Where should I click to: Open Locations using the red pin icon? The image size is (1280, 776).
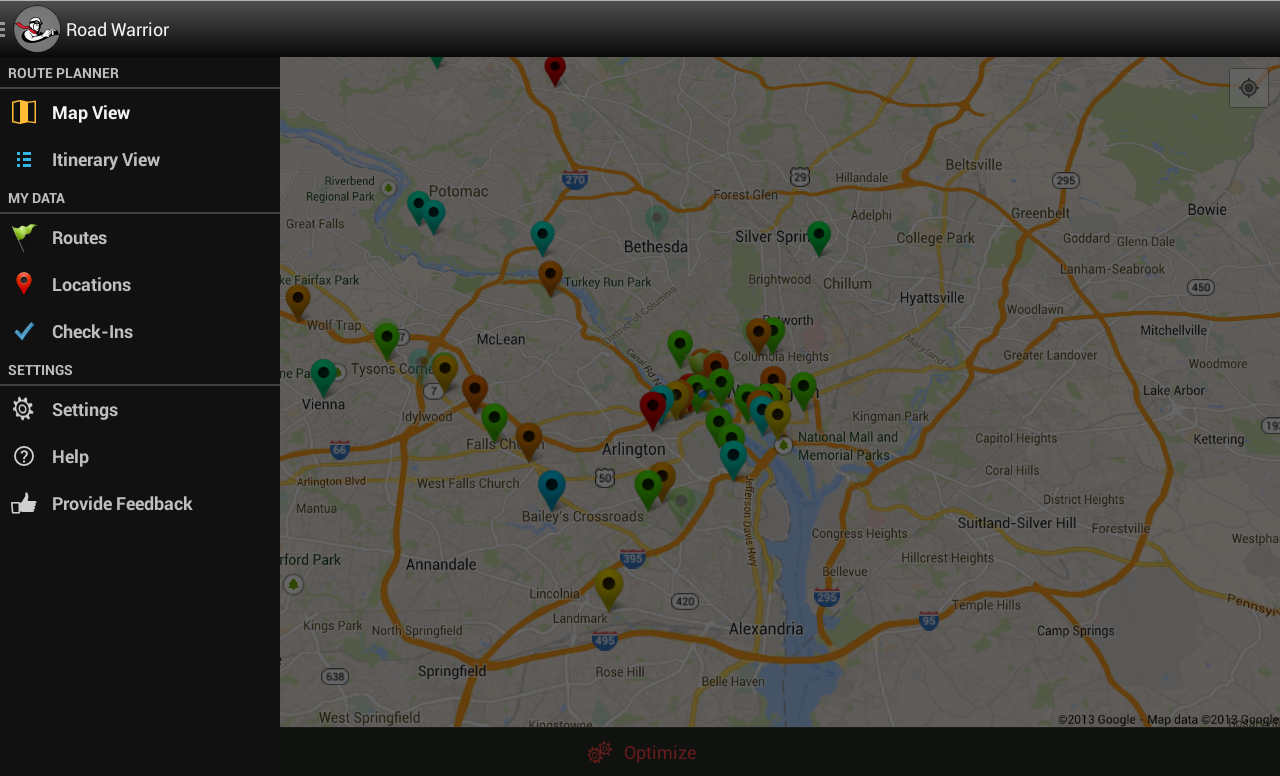click(x=22, y=284)
